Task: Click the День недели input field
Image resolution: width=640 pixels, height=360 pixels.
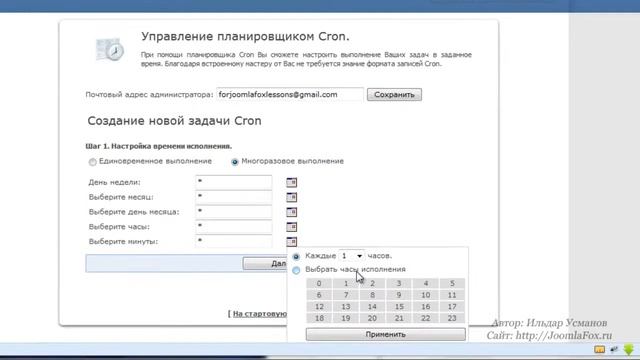Action: (x=234, y=182)
